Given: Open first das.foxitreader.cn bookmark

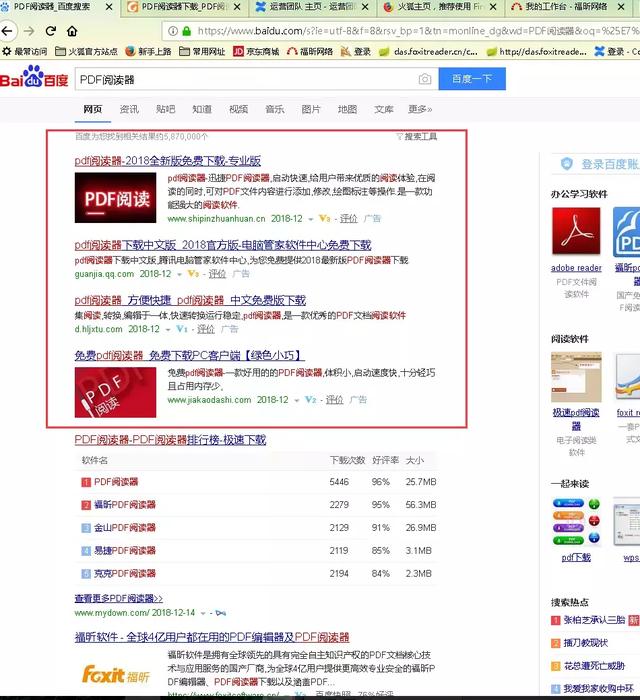Looking at the screenshot, I should point(428,51).
